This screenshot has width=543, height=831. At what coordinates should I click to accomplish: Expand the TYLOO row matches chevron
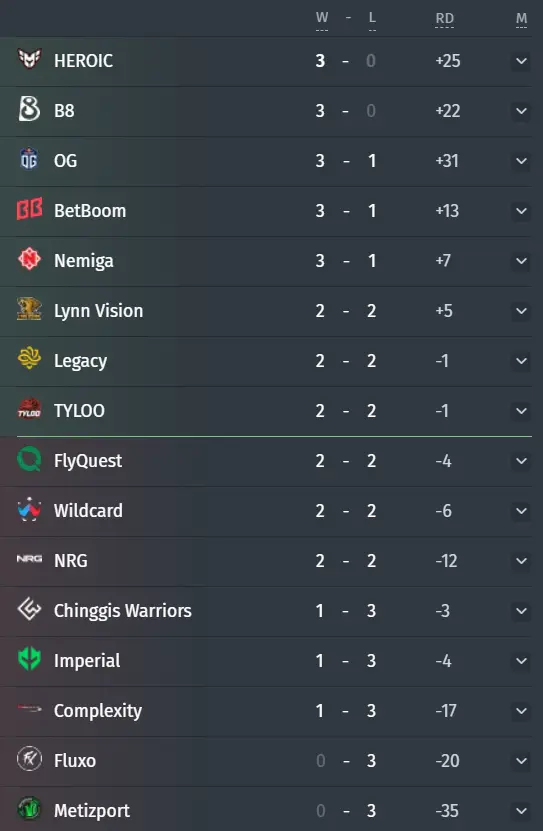pyautogui.click(x=521, y=411)
